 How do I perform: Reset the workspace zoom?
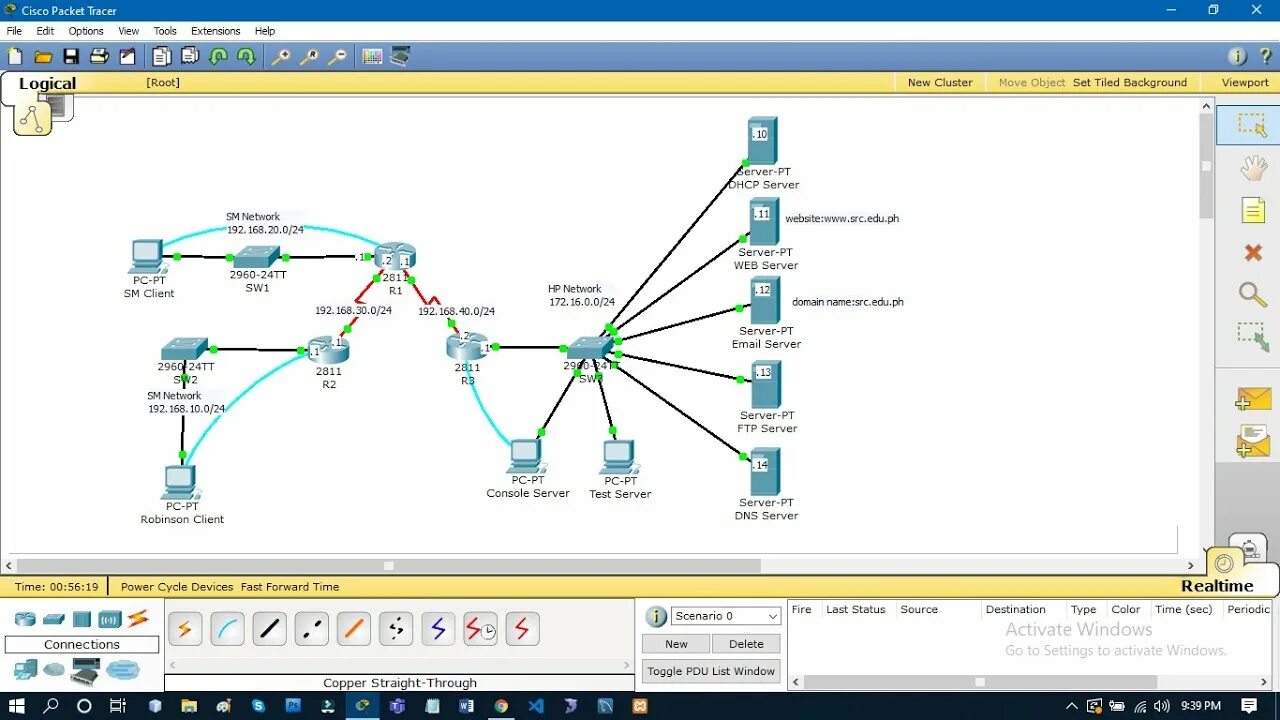[x=309, y=57]
